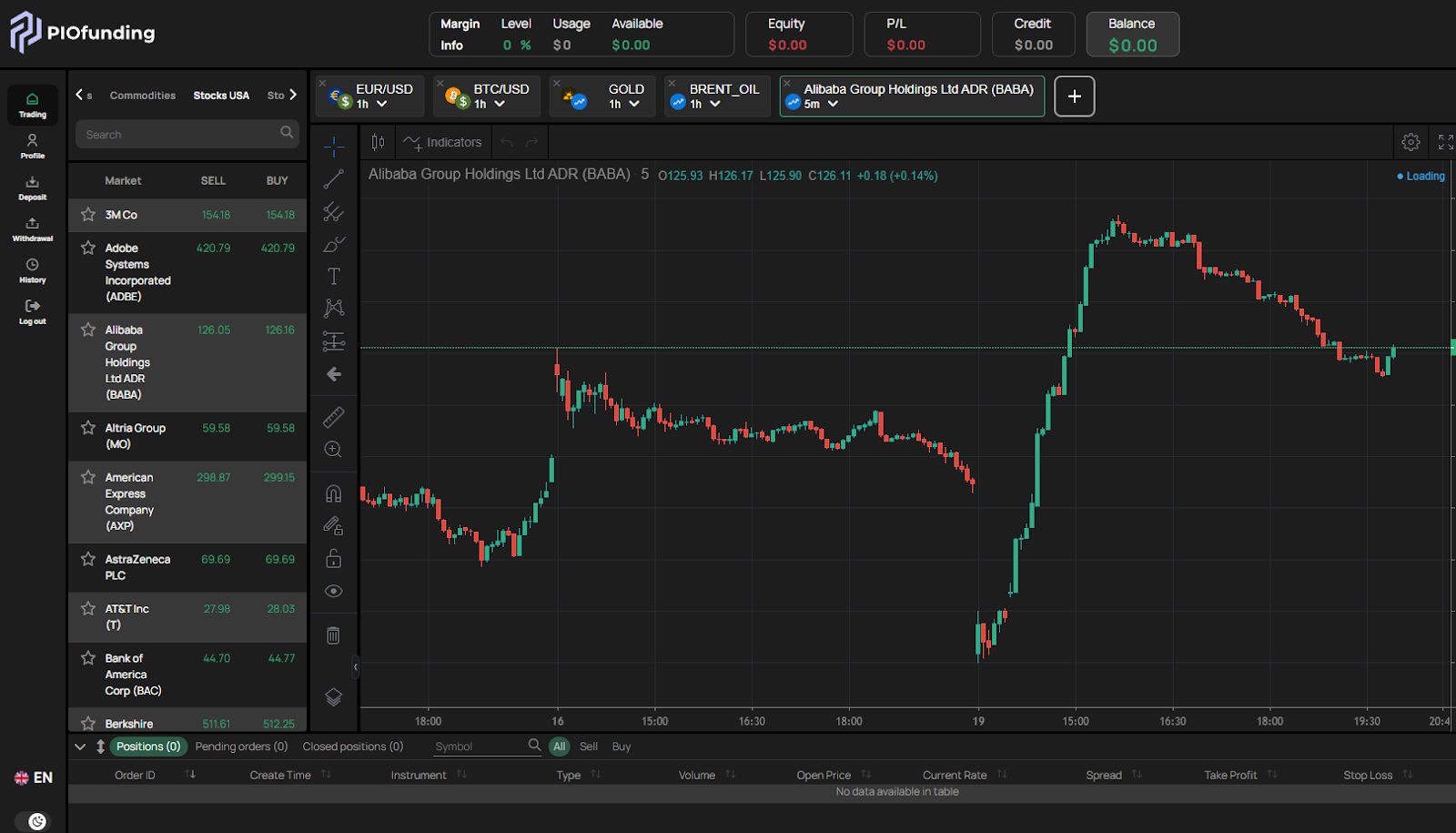Select the AstraZeneca PLC row

(187, 567)
